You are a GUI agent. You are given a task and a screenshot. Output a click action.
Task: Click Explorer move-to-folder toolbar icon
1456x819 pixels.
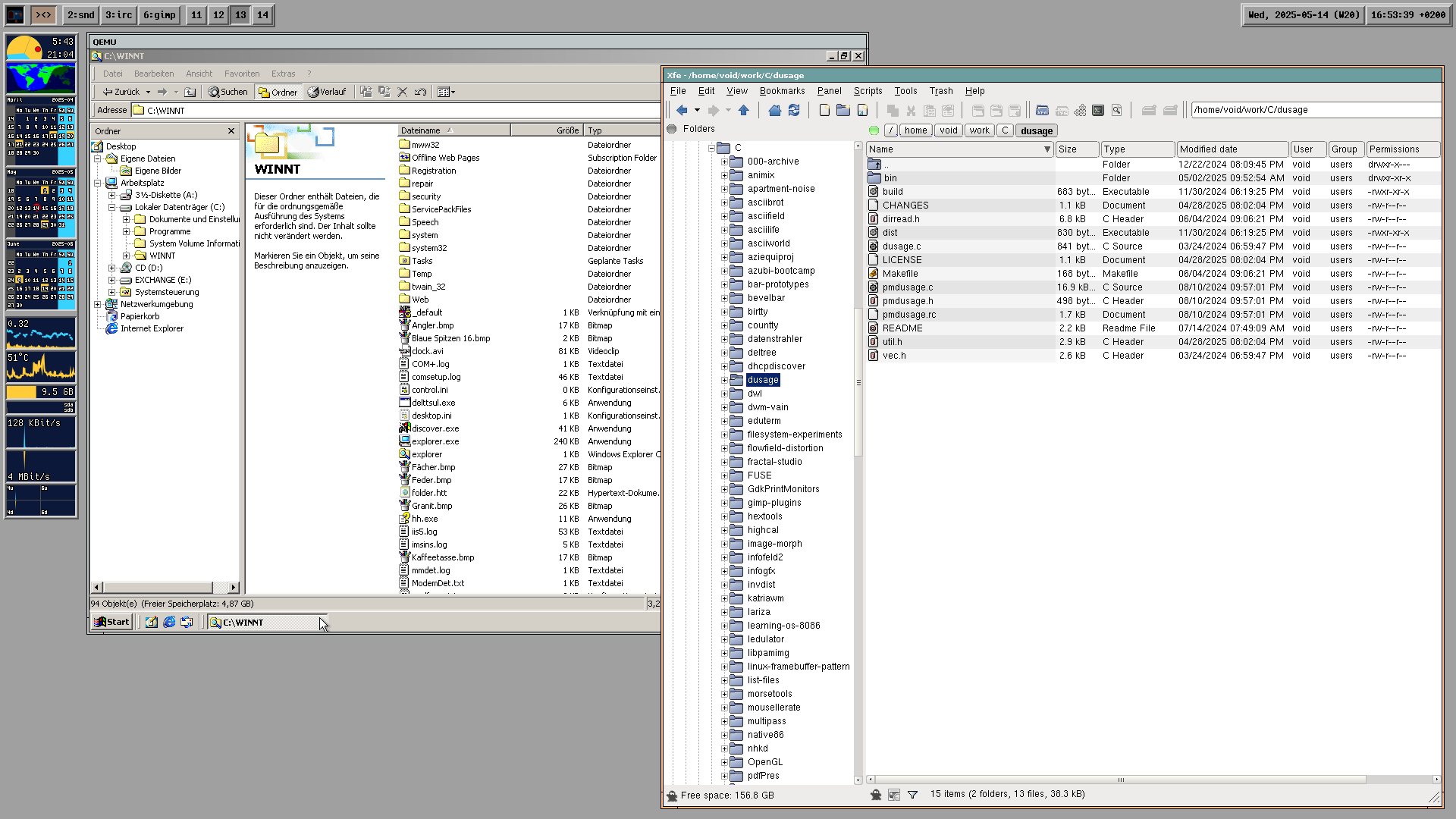(x=366, y=93)
